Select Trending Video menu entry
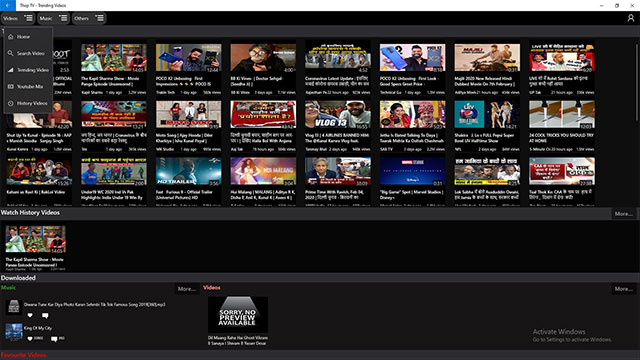The width and height of the screenshot is (640, 360). click(x=28, y=70)
